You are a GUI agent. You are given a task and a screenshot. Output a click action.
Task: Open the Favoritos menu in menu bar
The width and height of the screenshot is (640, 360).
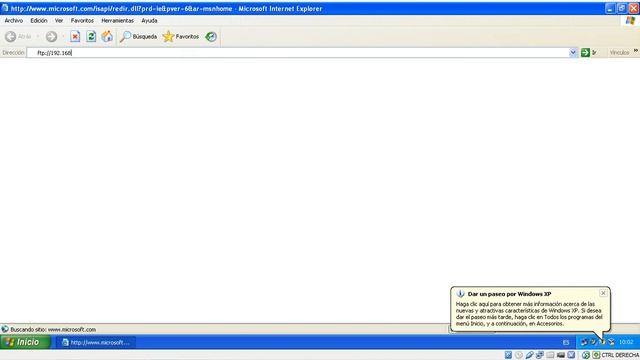82,20
